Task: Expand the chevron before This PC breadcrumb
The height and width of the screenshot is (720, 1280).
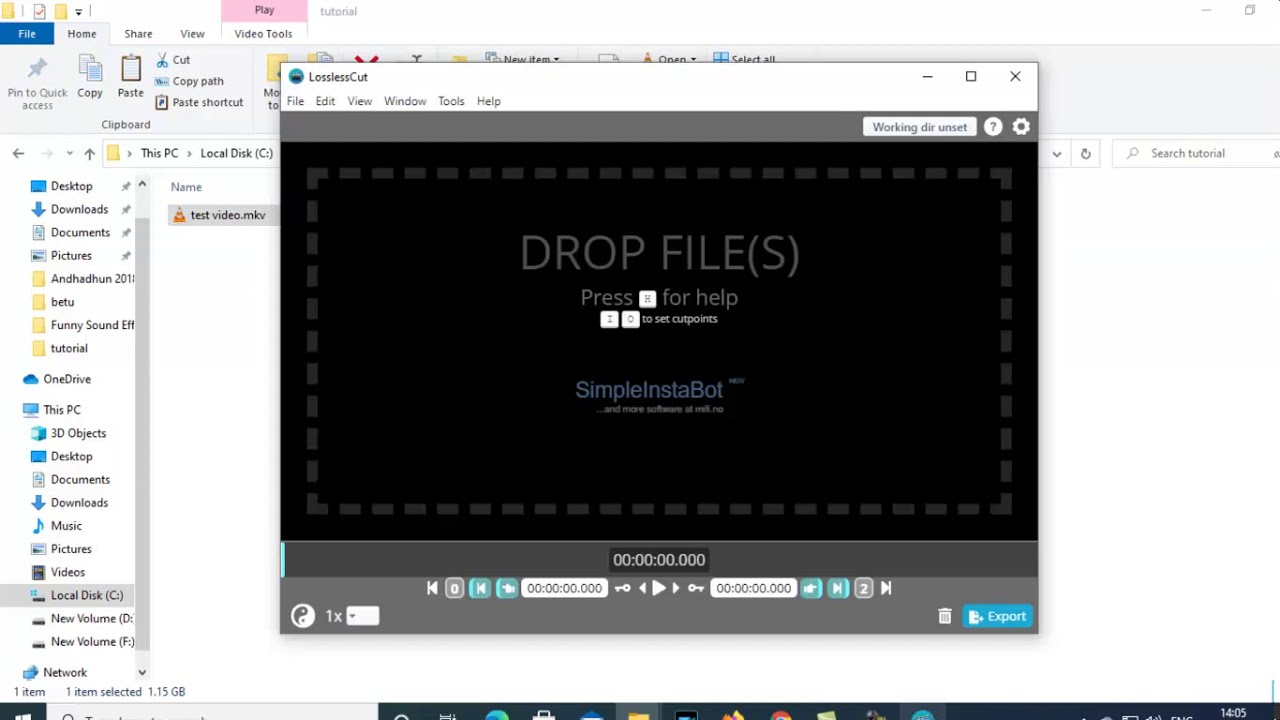Action: 129,153
